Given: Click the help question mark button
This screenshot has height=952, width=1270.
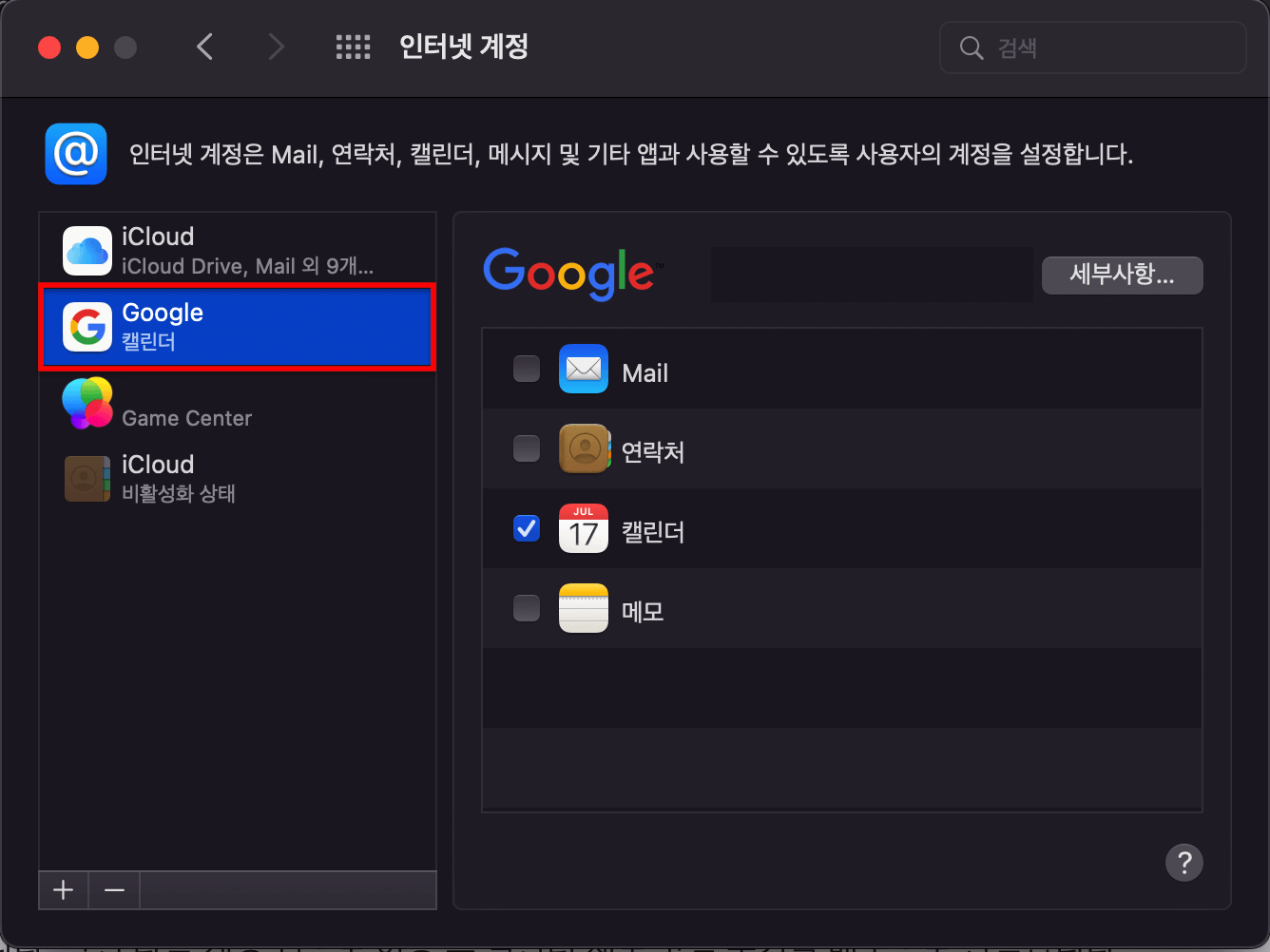Looking at the screenshot, I should click(1184, 863).
